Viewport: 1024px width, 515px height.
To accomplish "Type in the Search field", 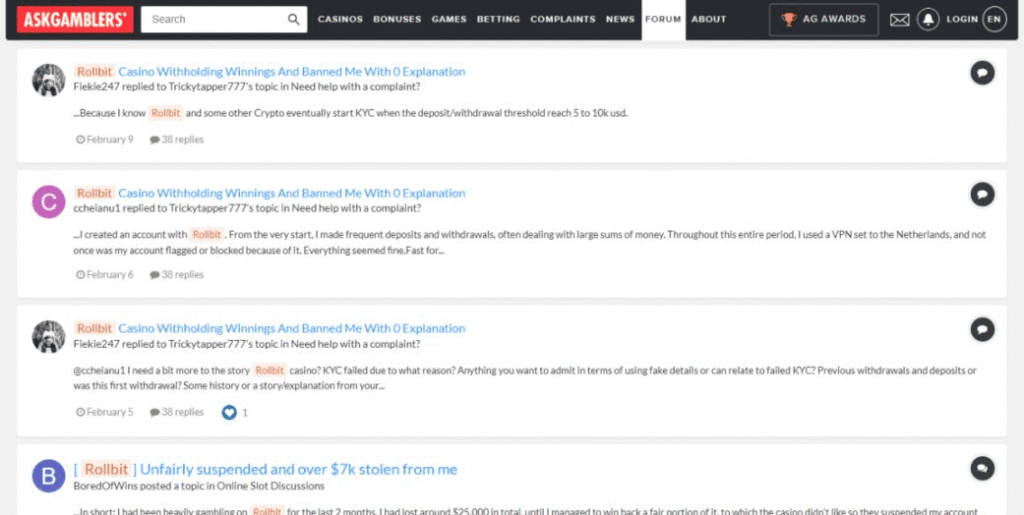I will point(215,19).
